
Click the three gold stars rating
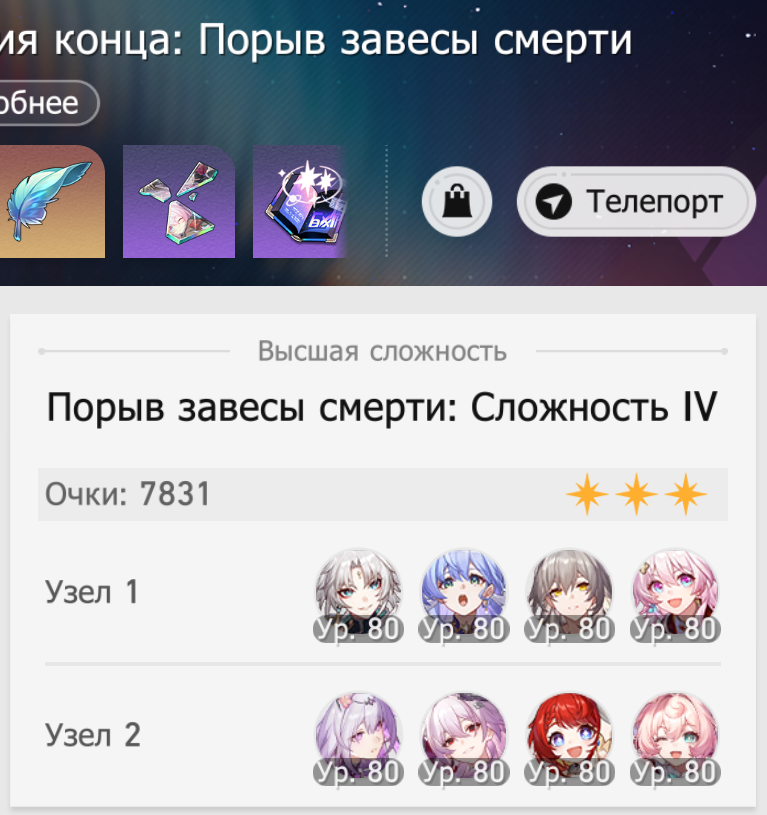[x=637, y=494]
